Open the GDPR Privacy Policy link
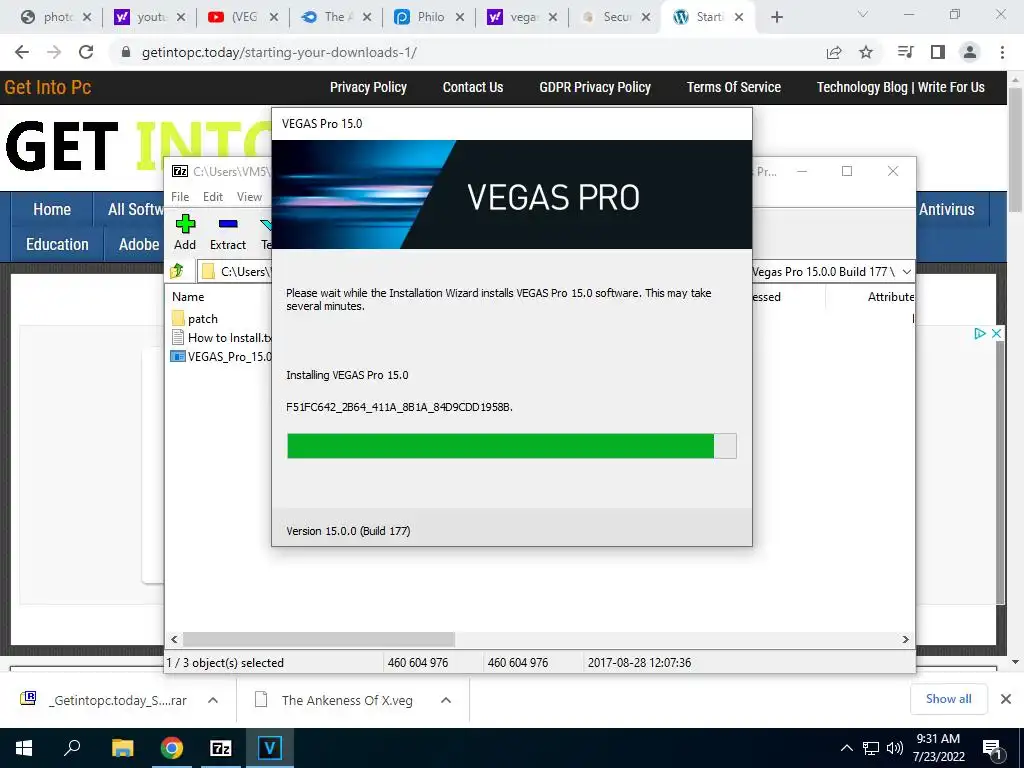 pyautogui.click(x=595, y=88)
